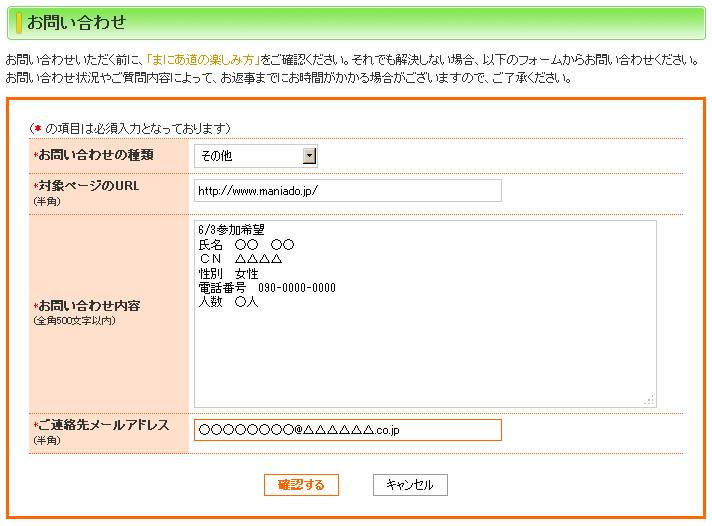This screenshot has width=712, height=526.
Task: Place cursor on 6/3参加希望 line
Action: click(231, 229)
